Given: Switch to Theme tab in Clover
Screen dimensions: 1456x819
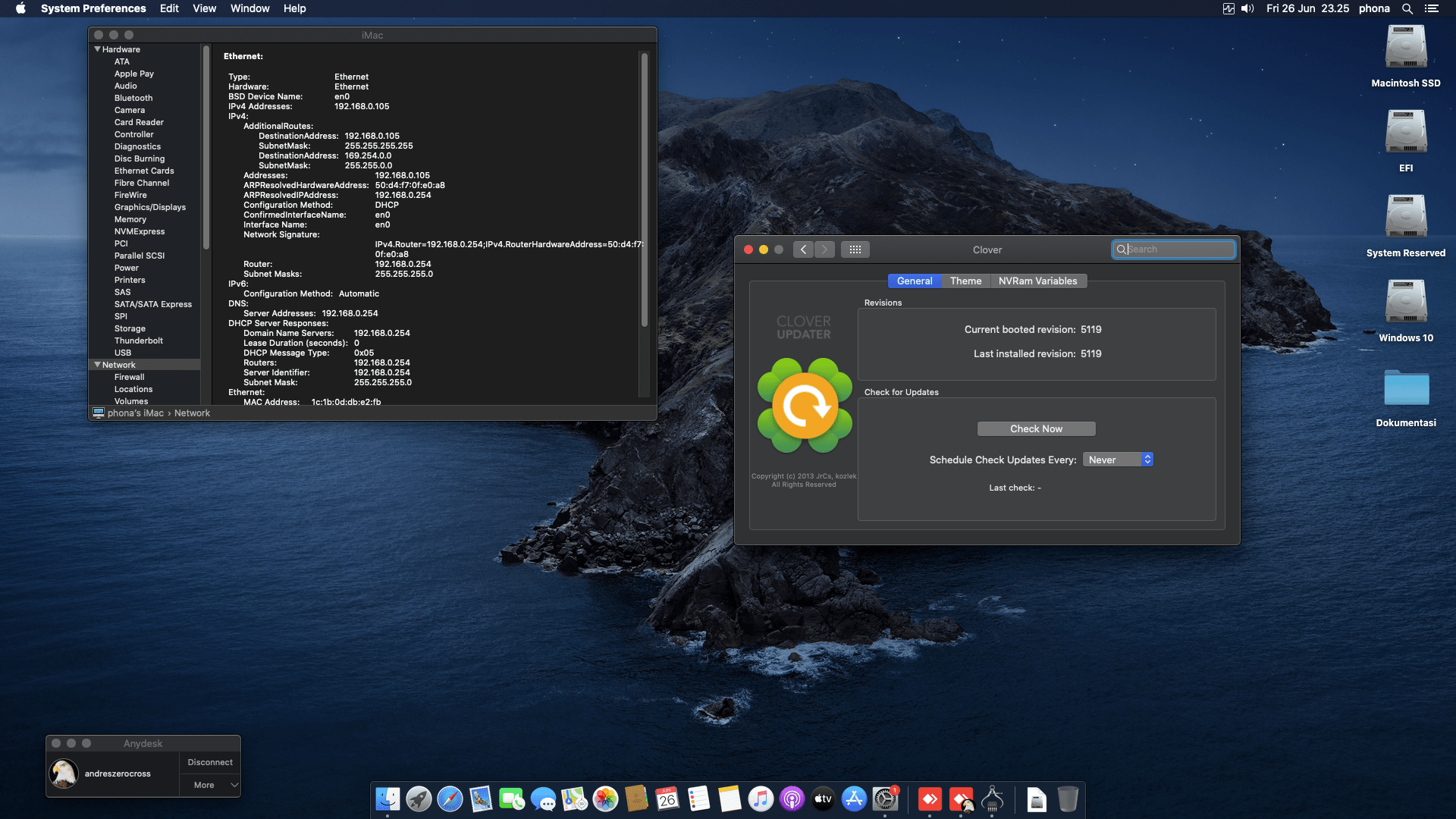Looking at the screenshot, I should point(965,281).
